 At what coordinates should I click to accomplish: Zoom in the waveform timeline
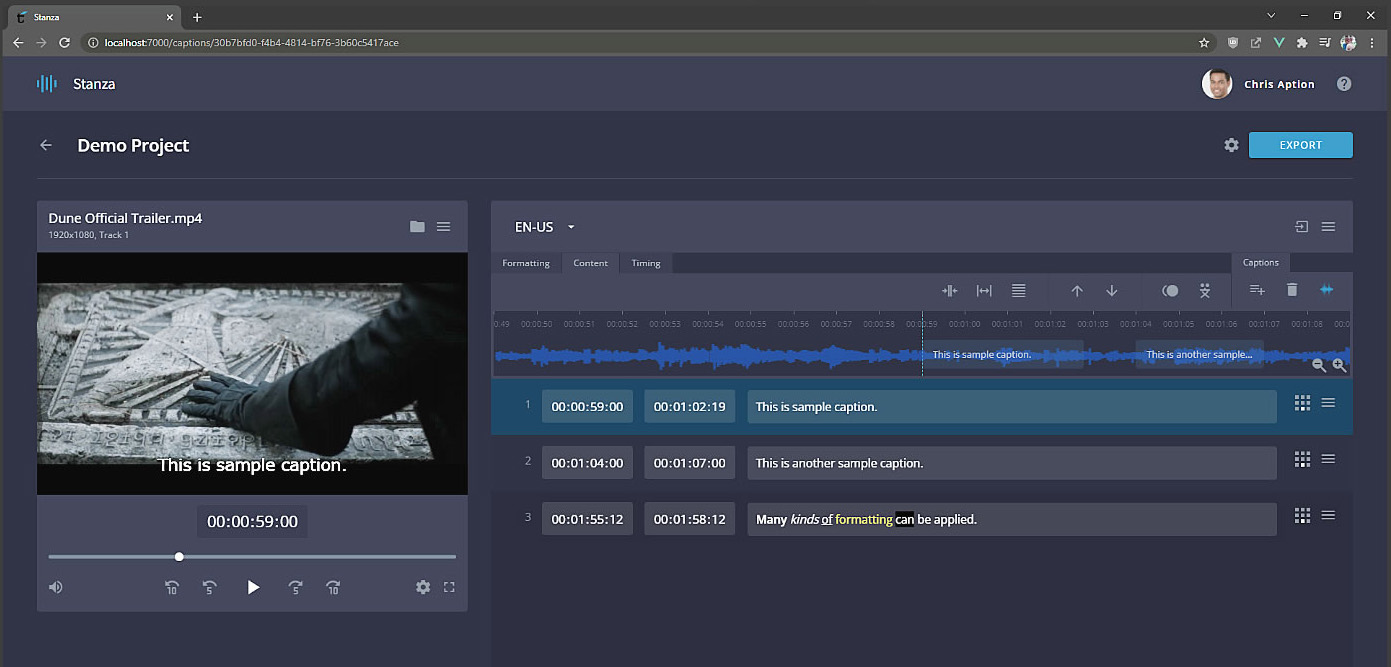pos(1339,366)
